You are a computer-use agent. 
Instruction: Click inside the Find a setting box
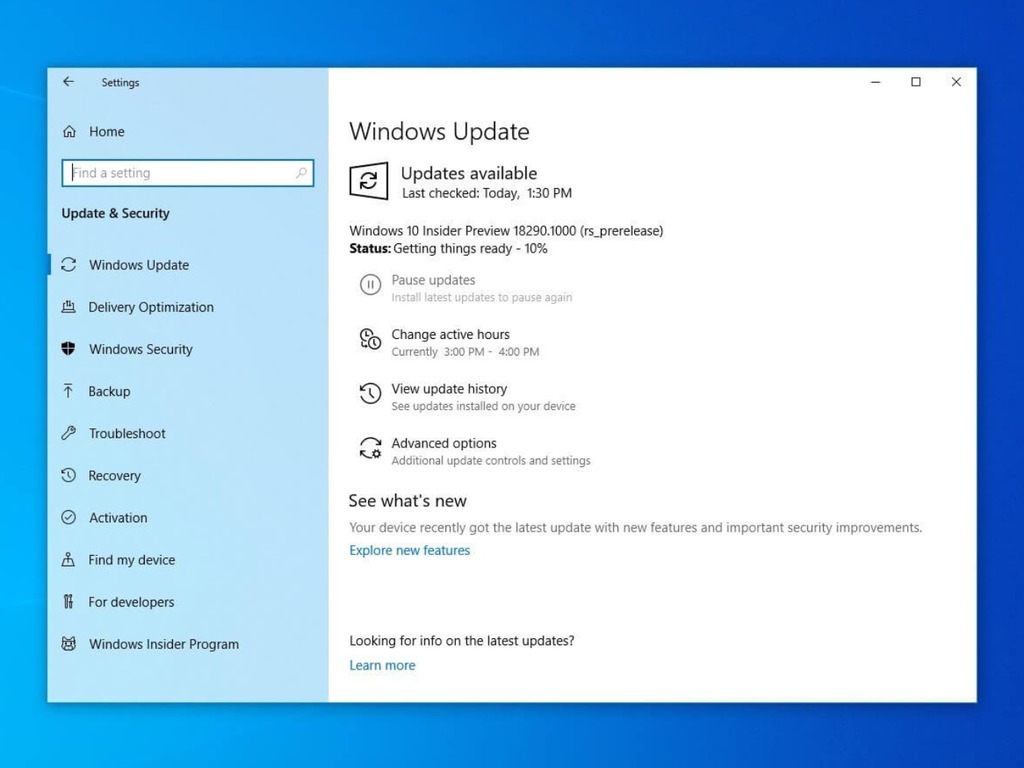187,173
